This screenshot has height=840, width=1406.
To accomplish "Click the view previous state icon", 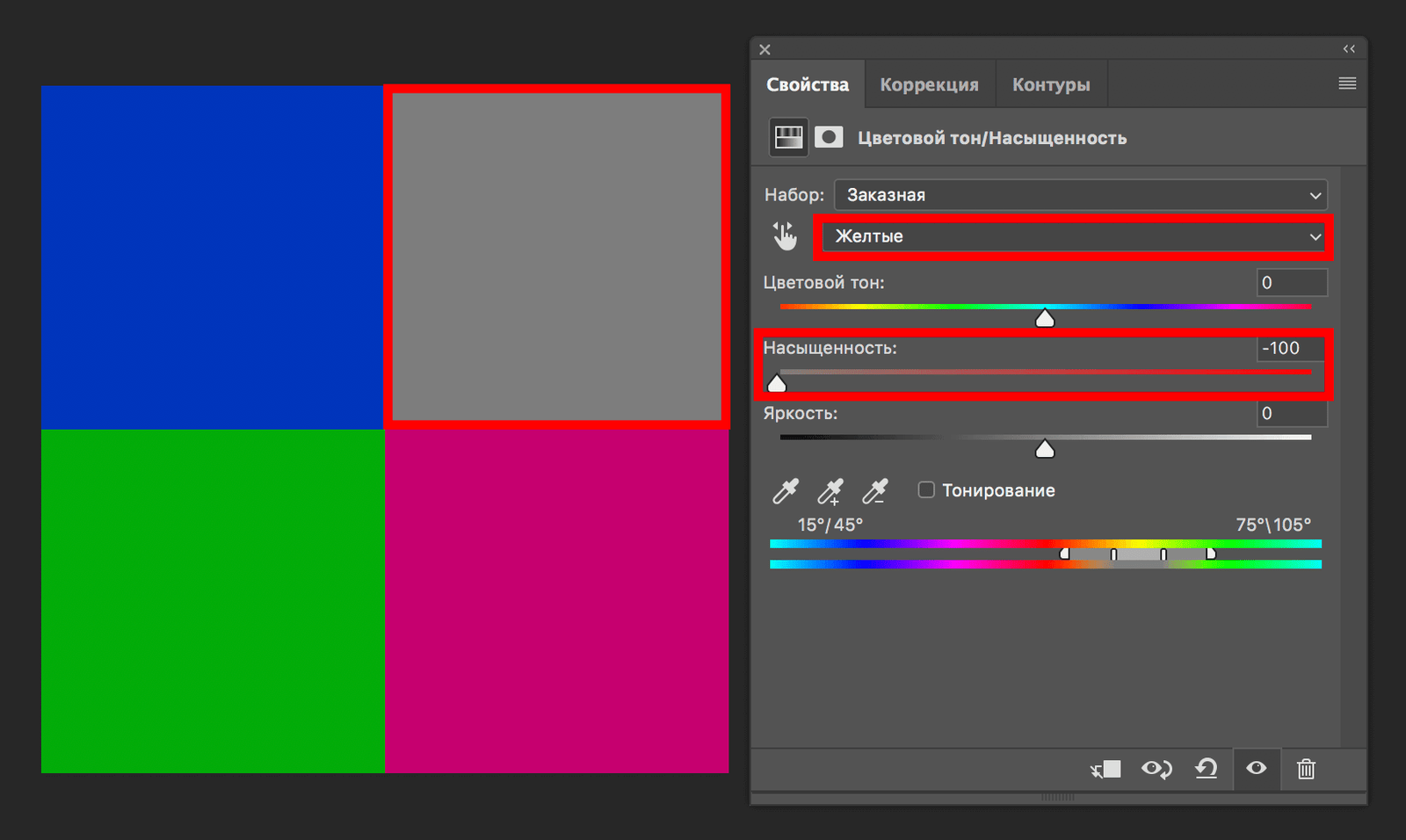I will tap(1156, 770).
